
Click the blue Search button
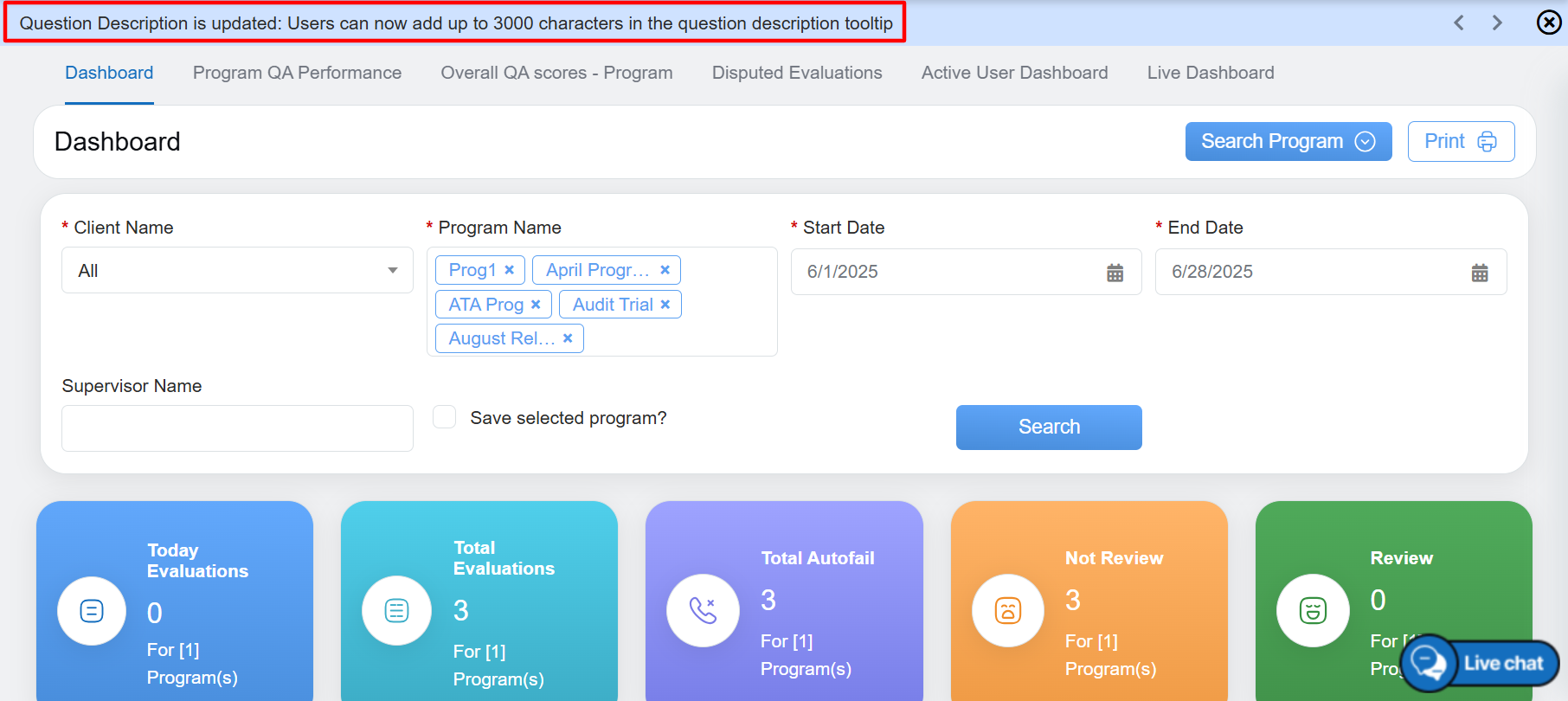pos(1048,427)
